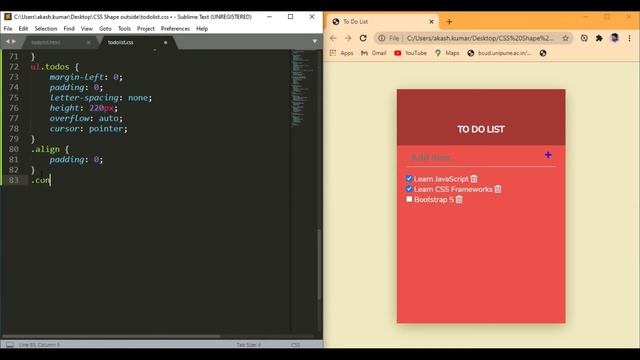Open the Maps bookmark
This screenshot has width=640, height=360.
coord(447,53)
